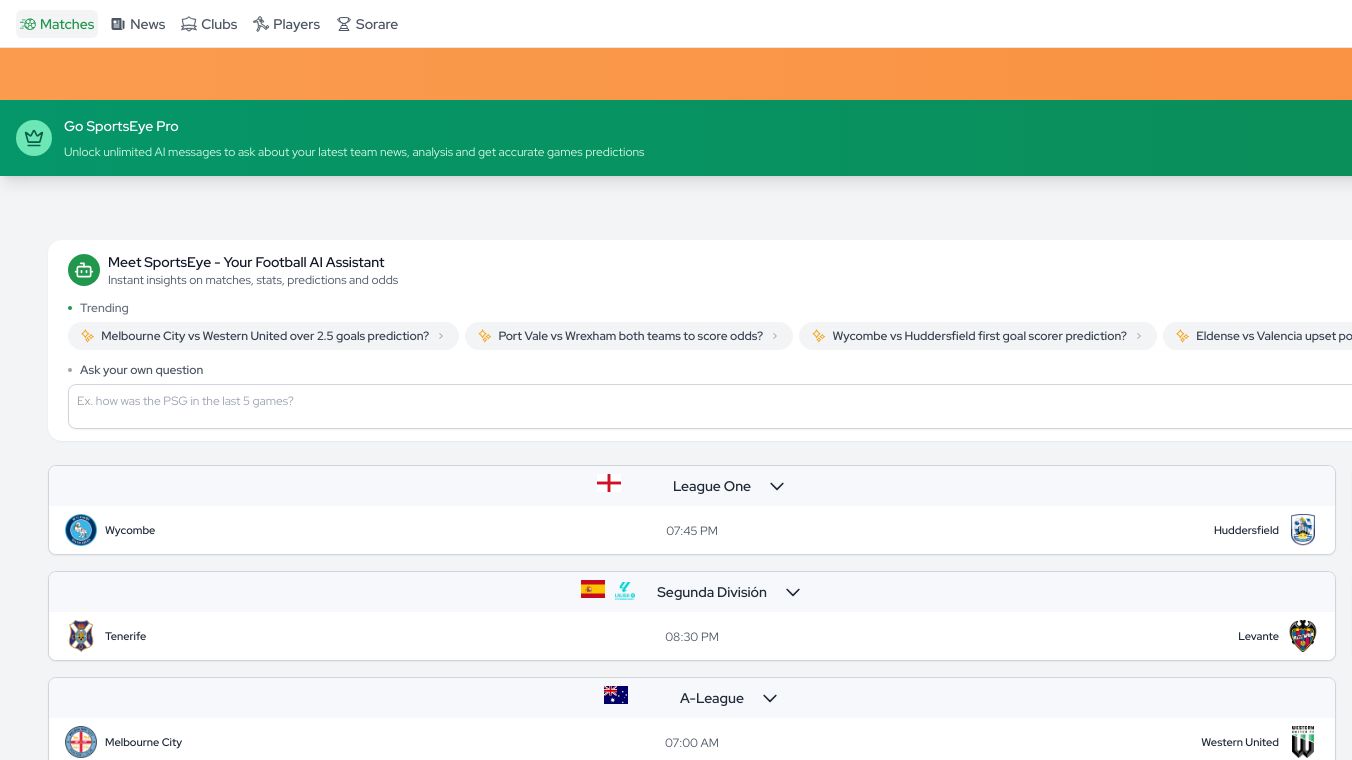Select the Western United team name in A-League row
Image resolution: width=1352 pixels, height=760 pixels.
click(x=1240, y=742)
